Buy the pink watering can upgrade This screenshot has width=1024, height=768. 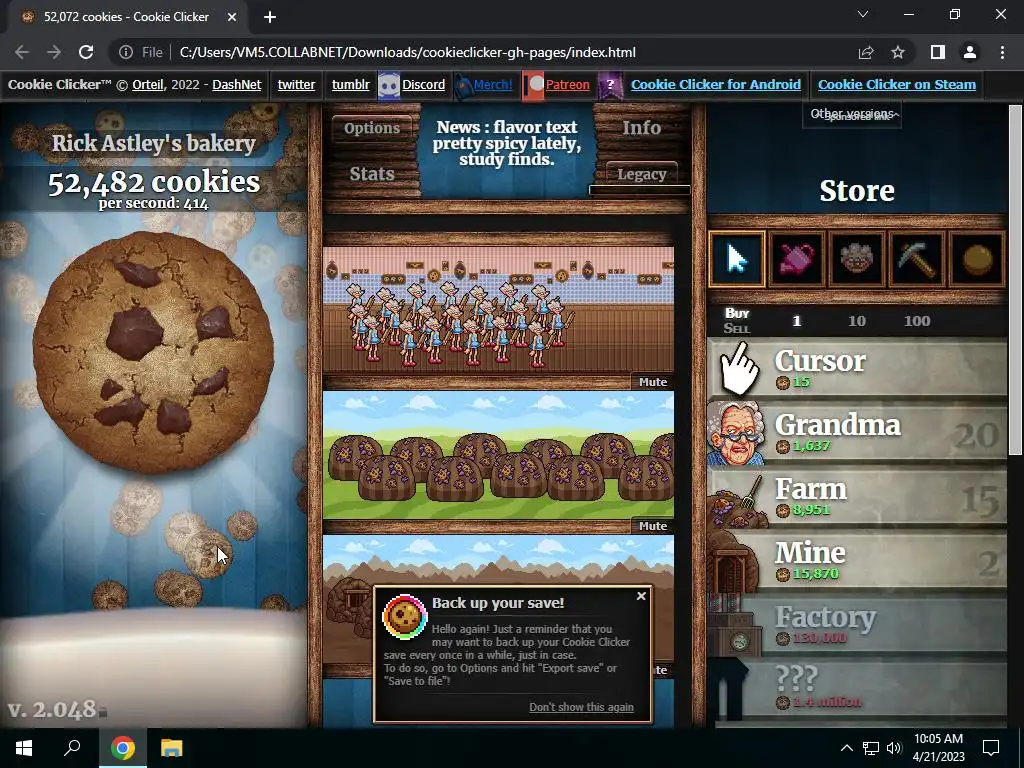point(797,259)
